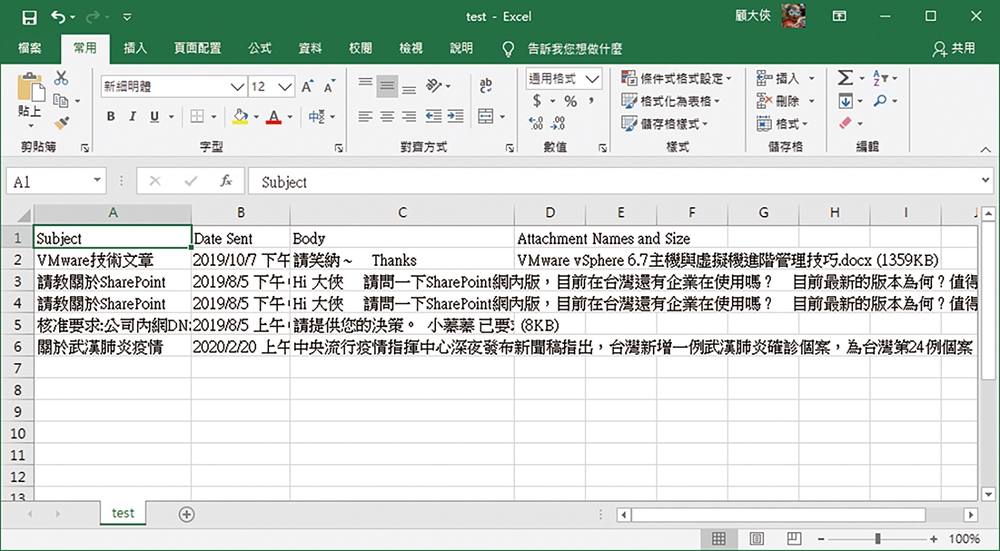Collapse the ribbon with the up chevron
Screen dimensions: 1000x551
tap(985, 150)
